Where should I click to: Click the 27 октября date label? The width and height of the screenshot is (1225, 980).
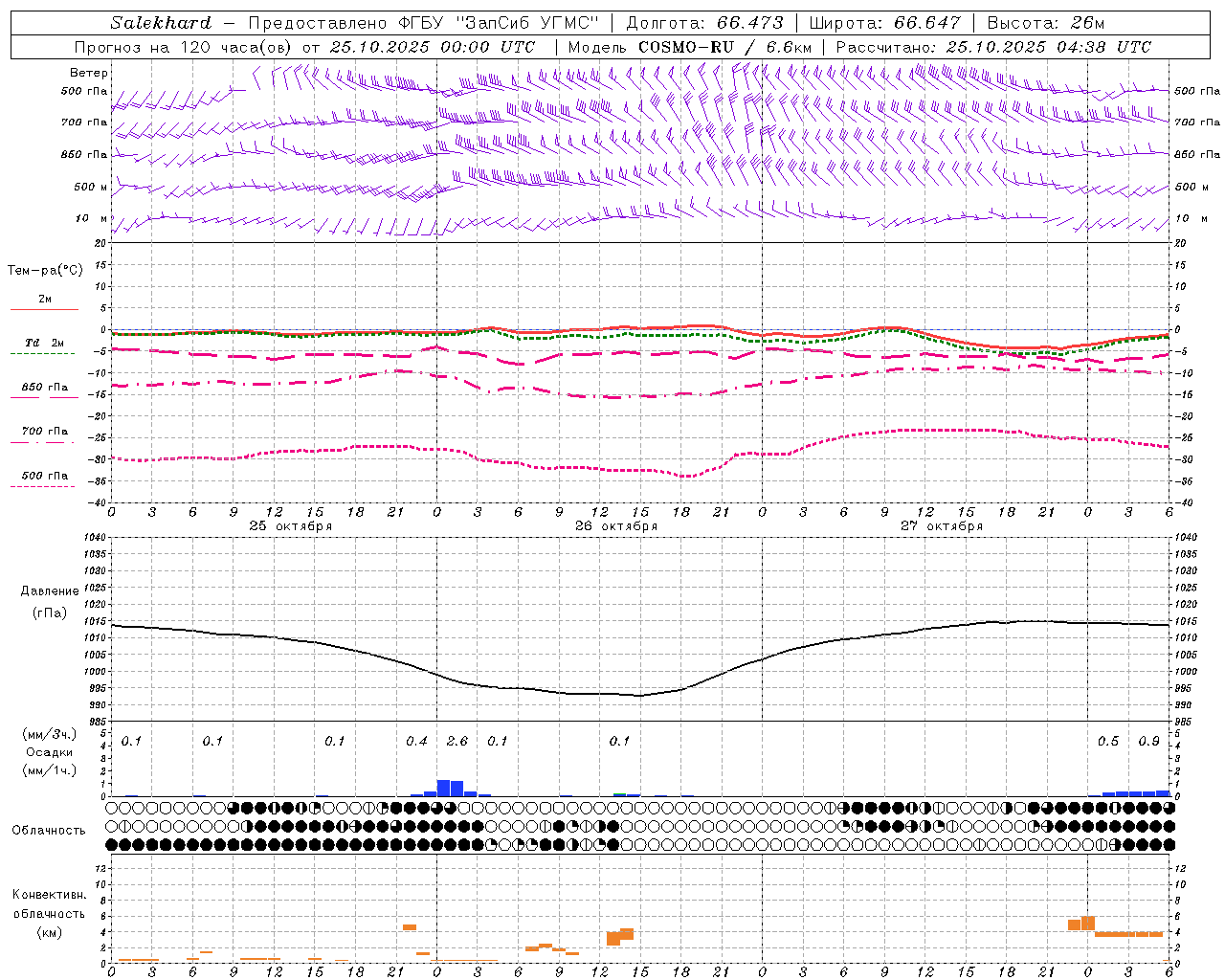pyautogui.click(x=942, y=526)
